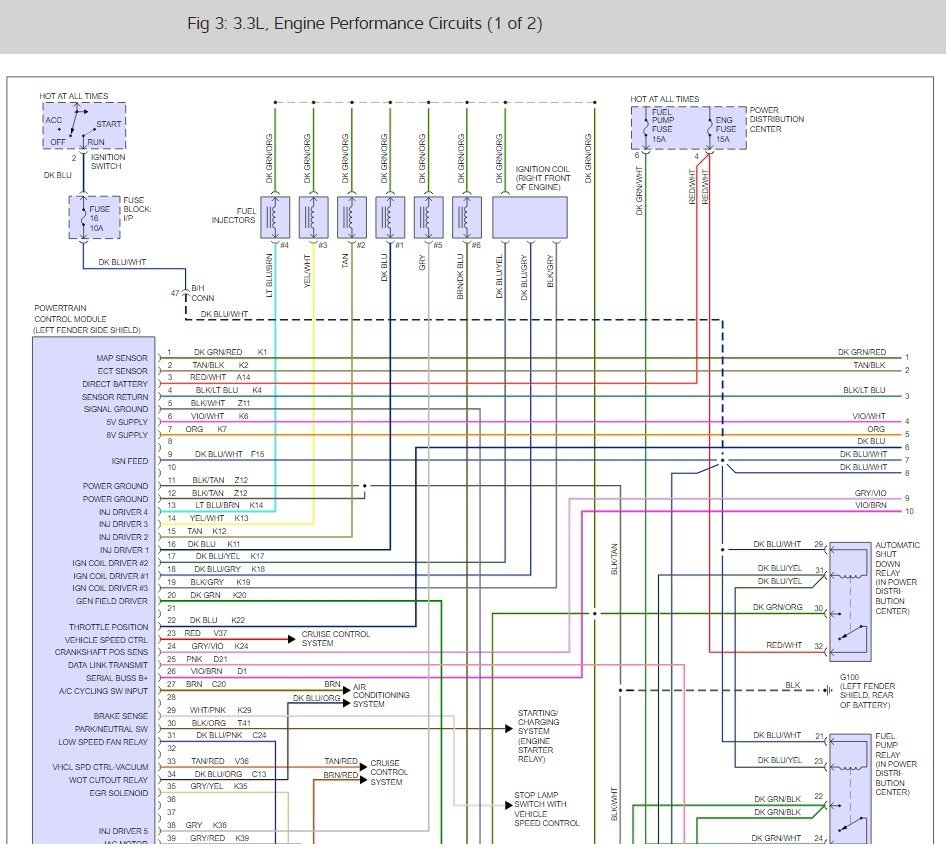Click the INJ DRIVER 4 label
This screenshot has width=946, height=856.
pyautogui.click(x=123, y=512)
